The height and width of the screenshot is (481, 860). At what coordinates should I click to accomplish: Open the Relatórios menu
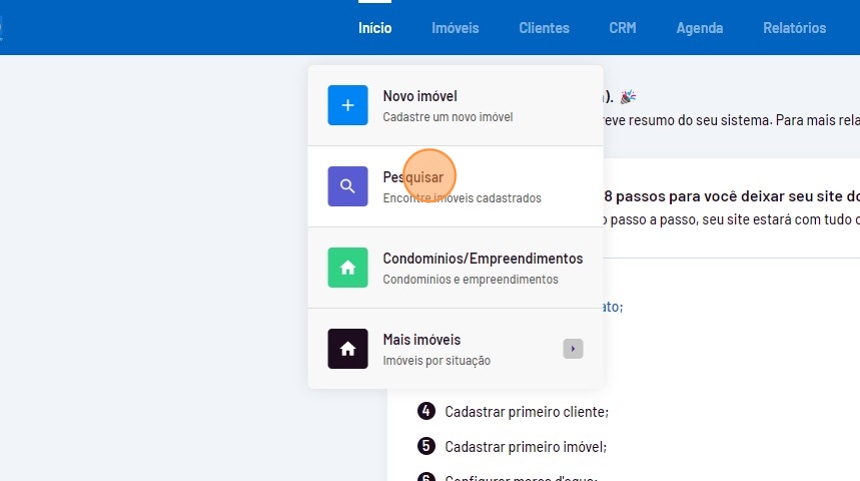794,28
